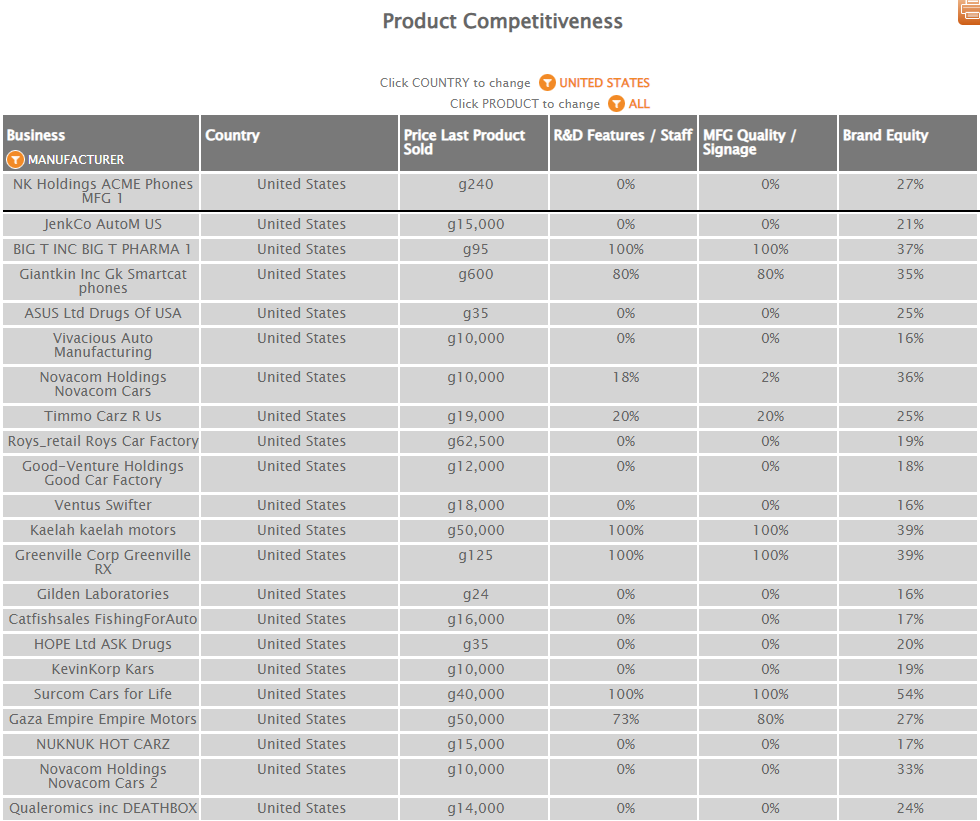Screen dimensions: 980x821
Task: Click the R&D Features / Staff header
Action: pos(622,136)
